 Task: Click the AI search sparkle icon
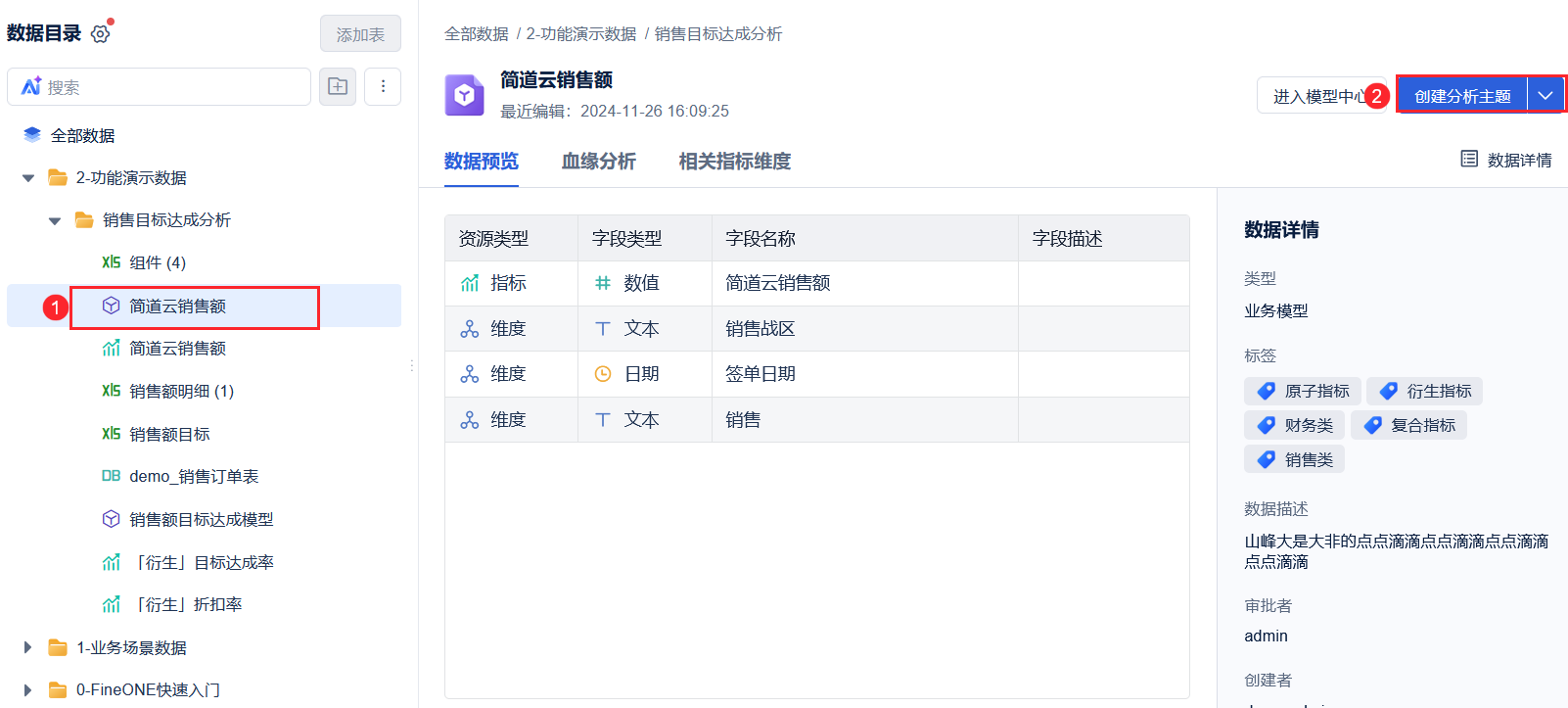tap(31, 86)
